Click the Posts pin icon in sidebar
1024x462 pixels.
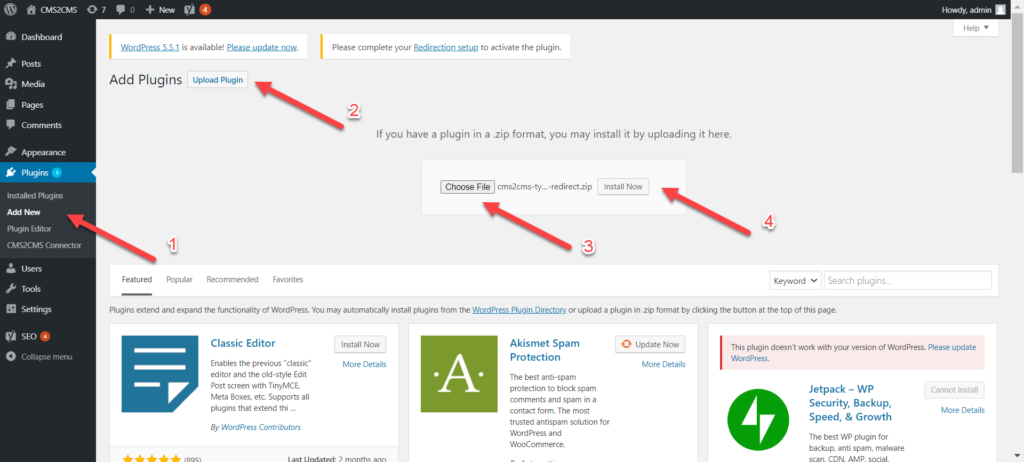coord(10,63)
